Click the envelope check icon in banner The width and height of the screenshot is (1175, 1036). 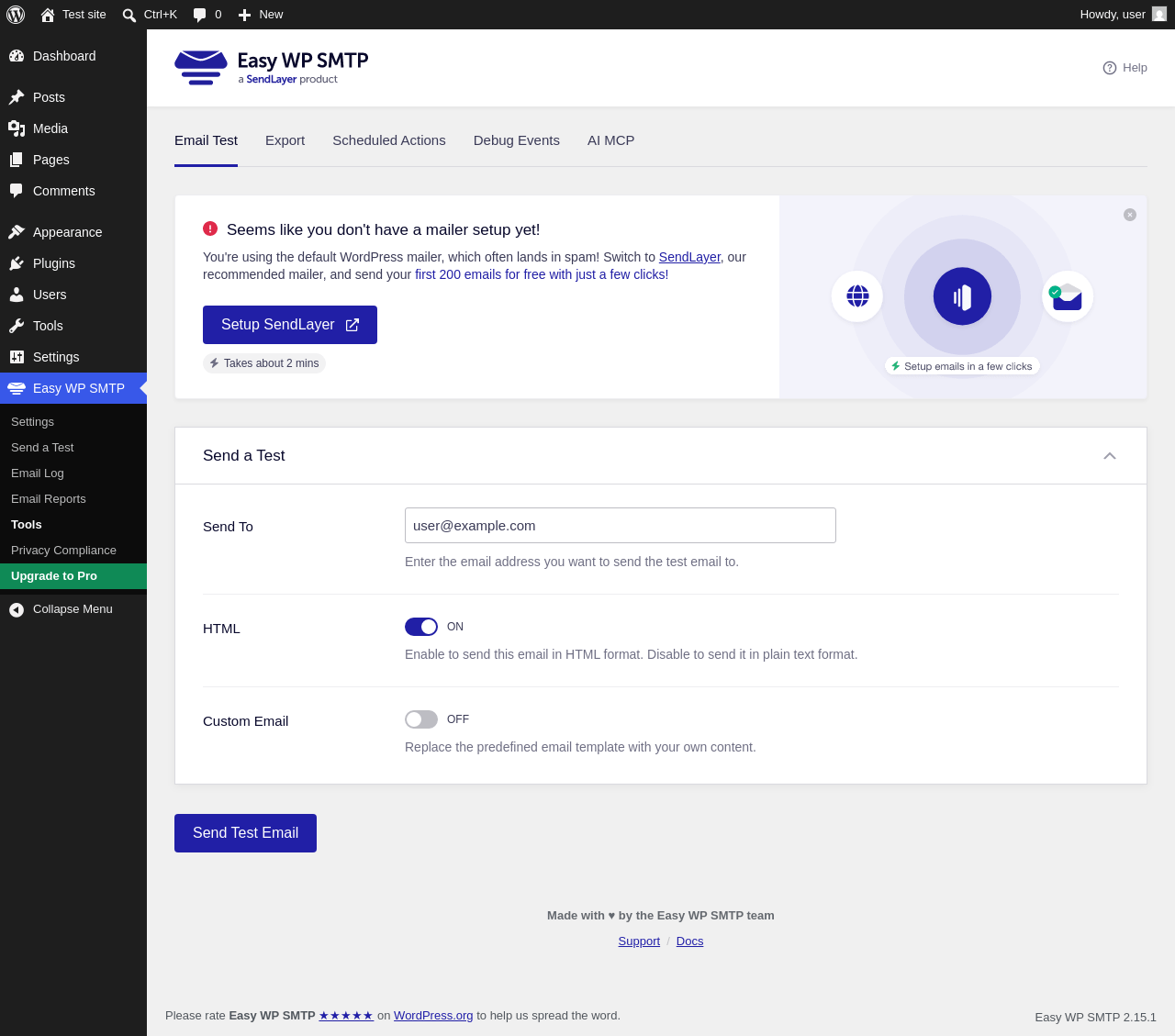1068,296
